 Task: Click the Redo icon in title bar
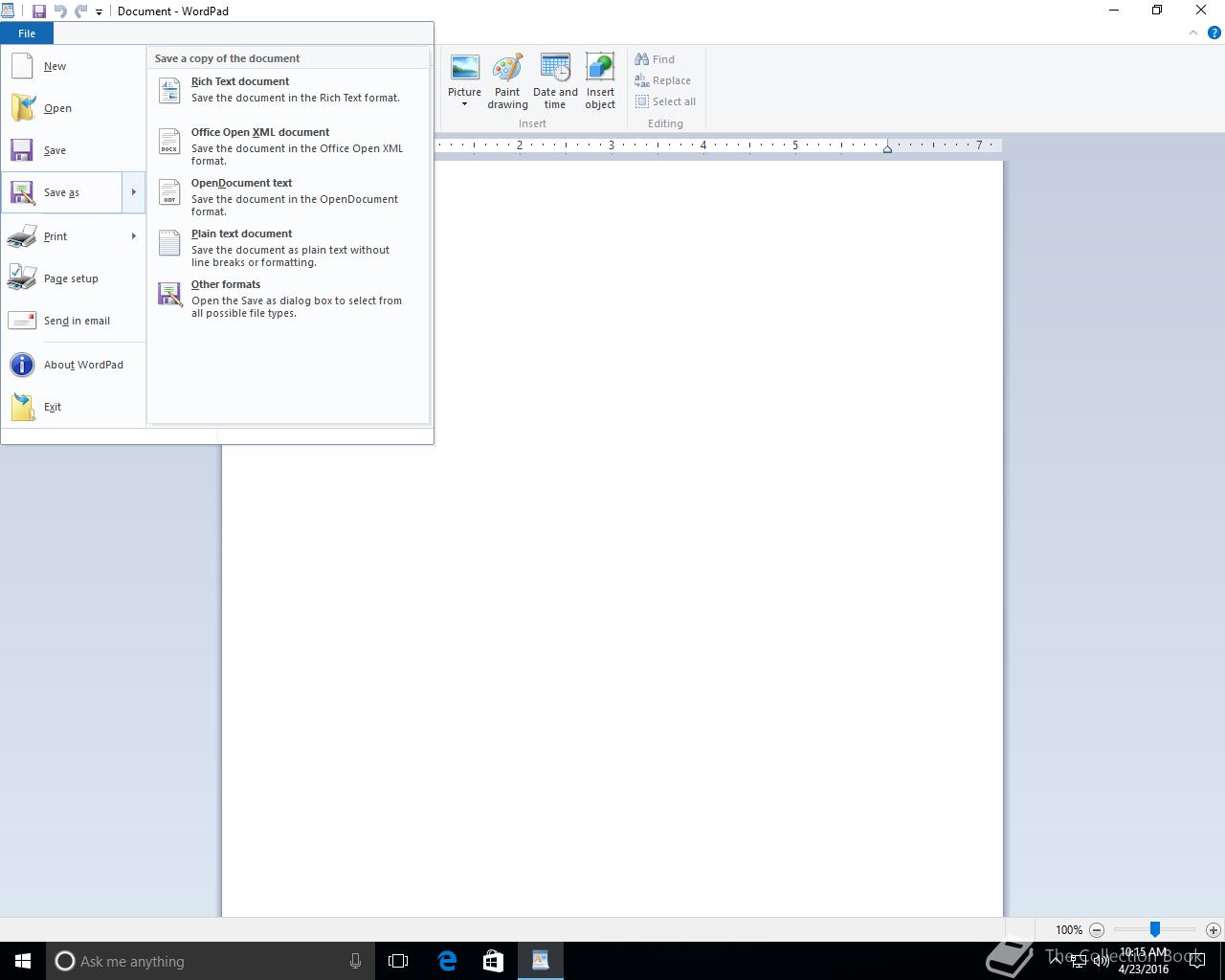81,11
